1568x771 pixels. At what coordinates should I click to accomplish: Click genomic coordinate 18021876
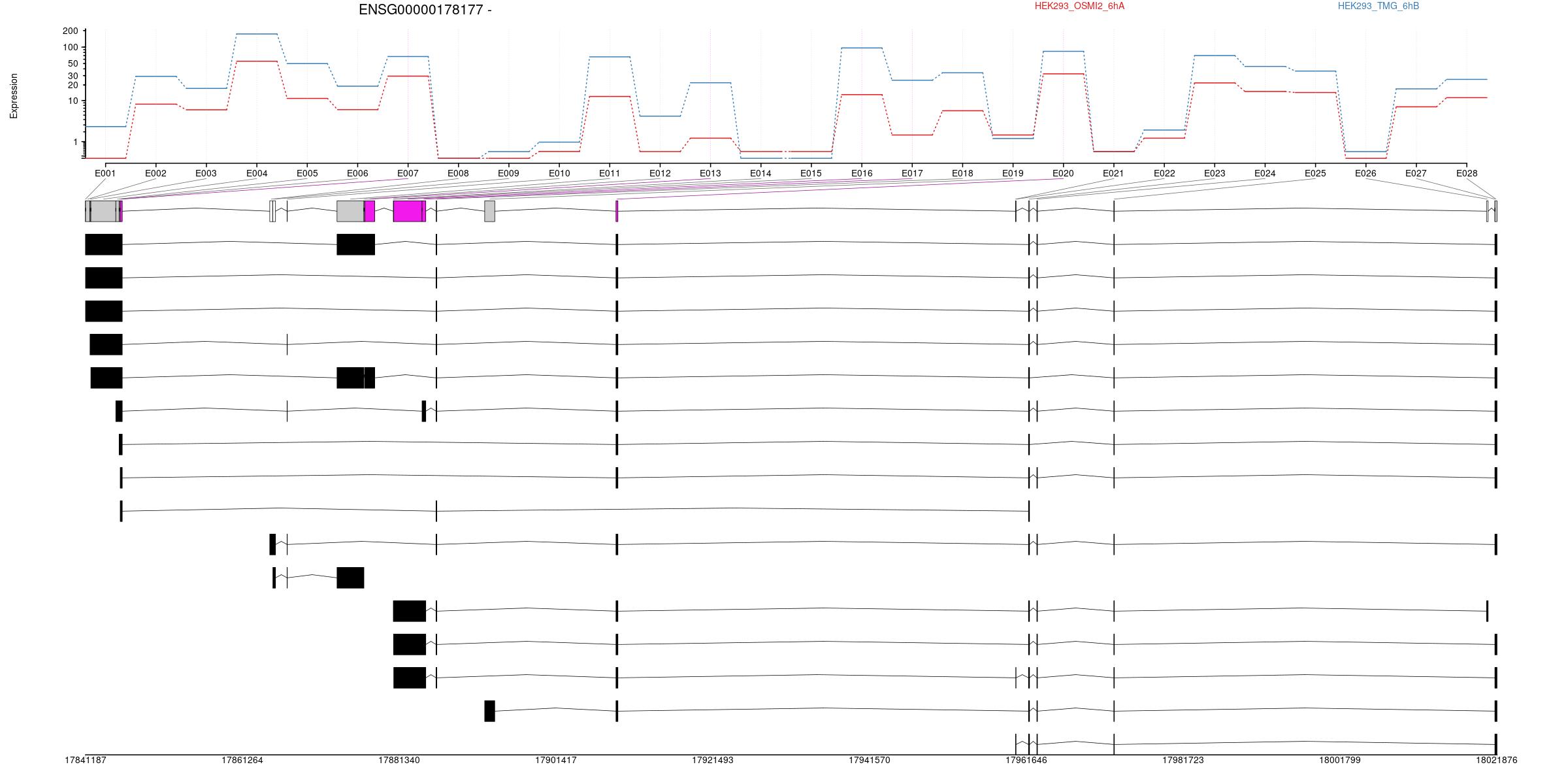(x=1496, y=760)
